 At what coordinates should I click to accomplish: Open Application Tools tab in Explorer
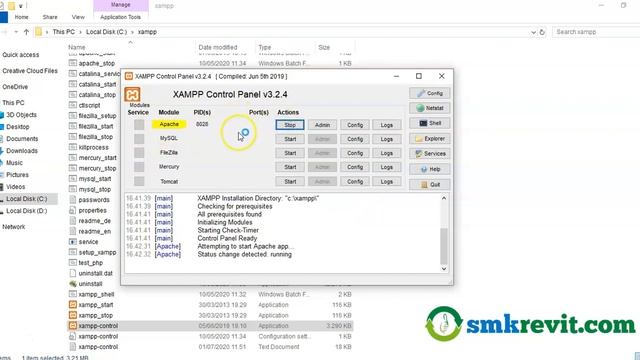120,17
